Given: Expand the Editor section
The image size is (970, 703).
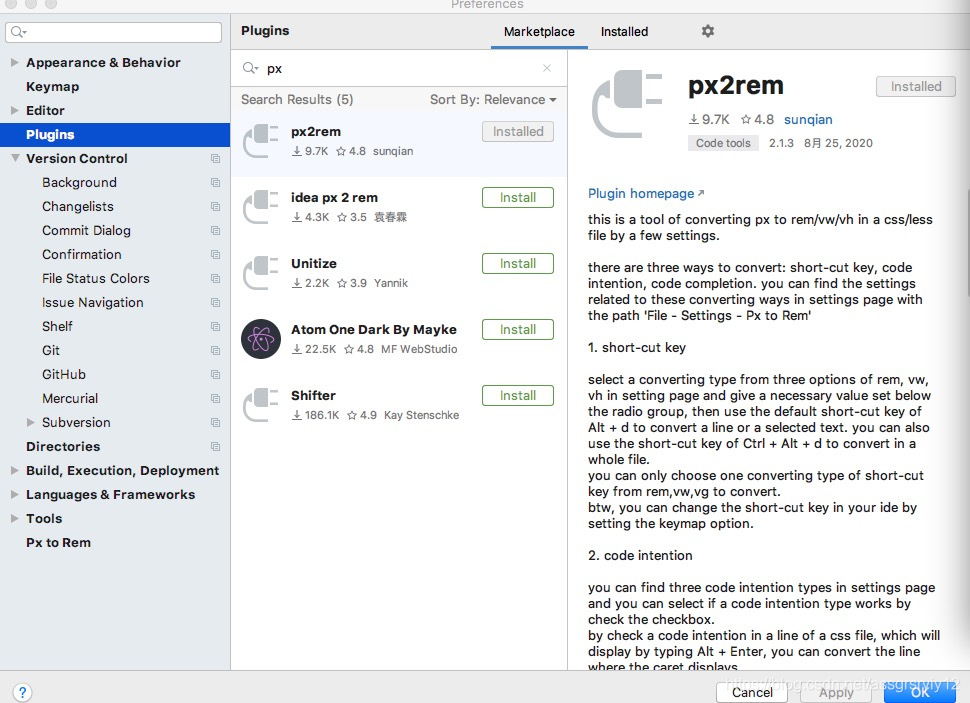Looking at the screenshot, I should (14, 110).
